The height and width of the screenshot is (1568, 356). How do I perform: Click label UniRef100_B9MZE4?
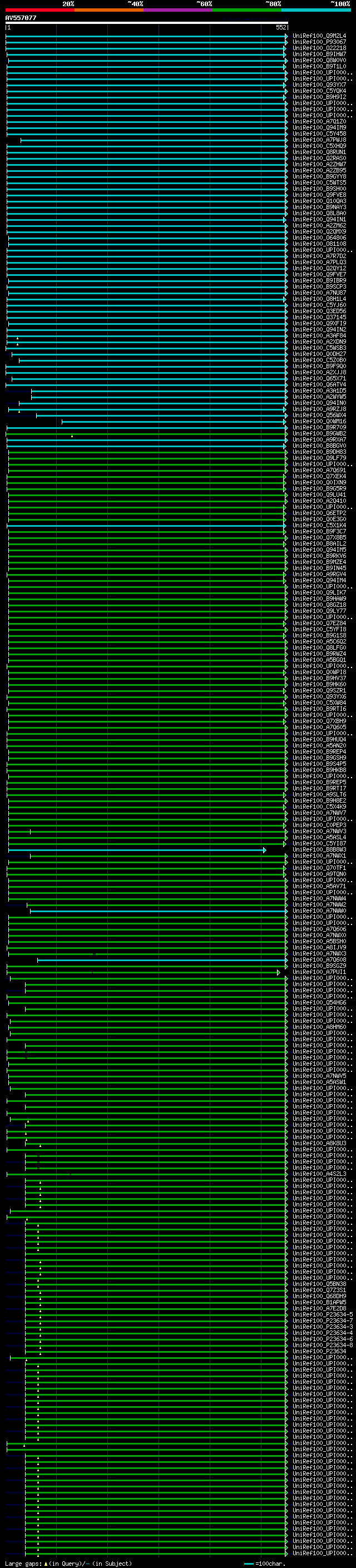(319, 562)
